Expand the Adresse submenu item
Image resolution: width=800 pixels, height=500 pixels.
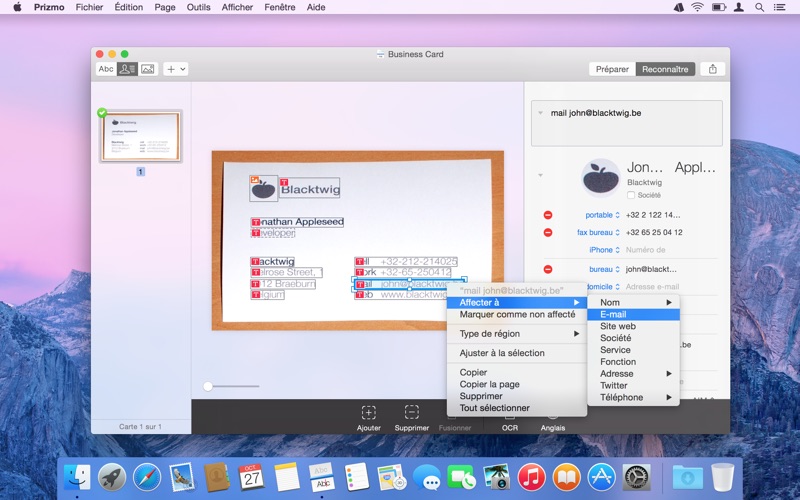633,373
